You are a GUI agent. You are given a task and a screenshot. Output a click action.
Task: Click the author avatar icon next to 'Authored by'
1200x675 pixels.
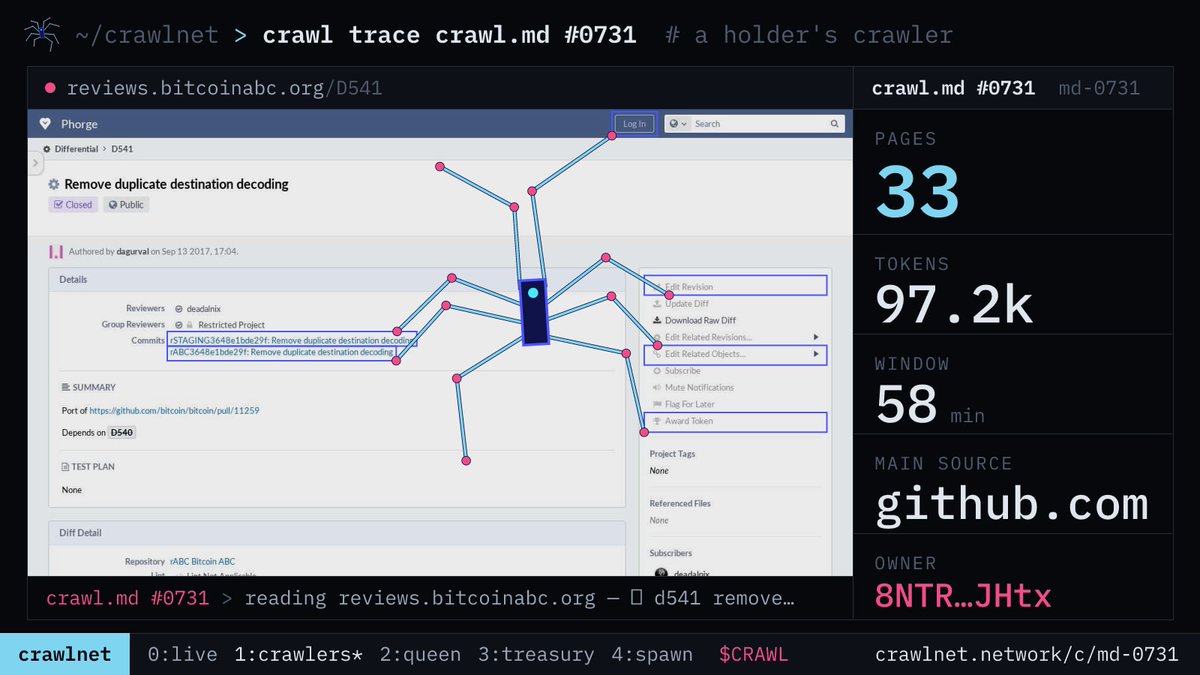(56, 251)
